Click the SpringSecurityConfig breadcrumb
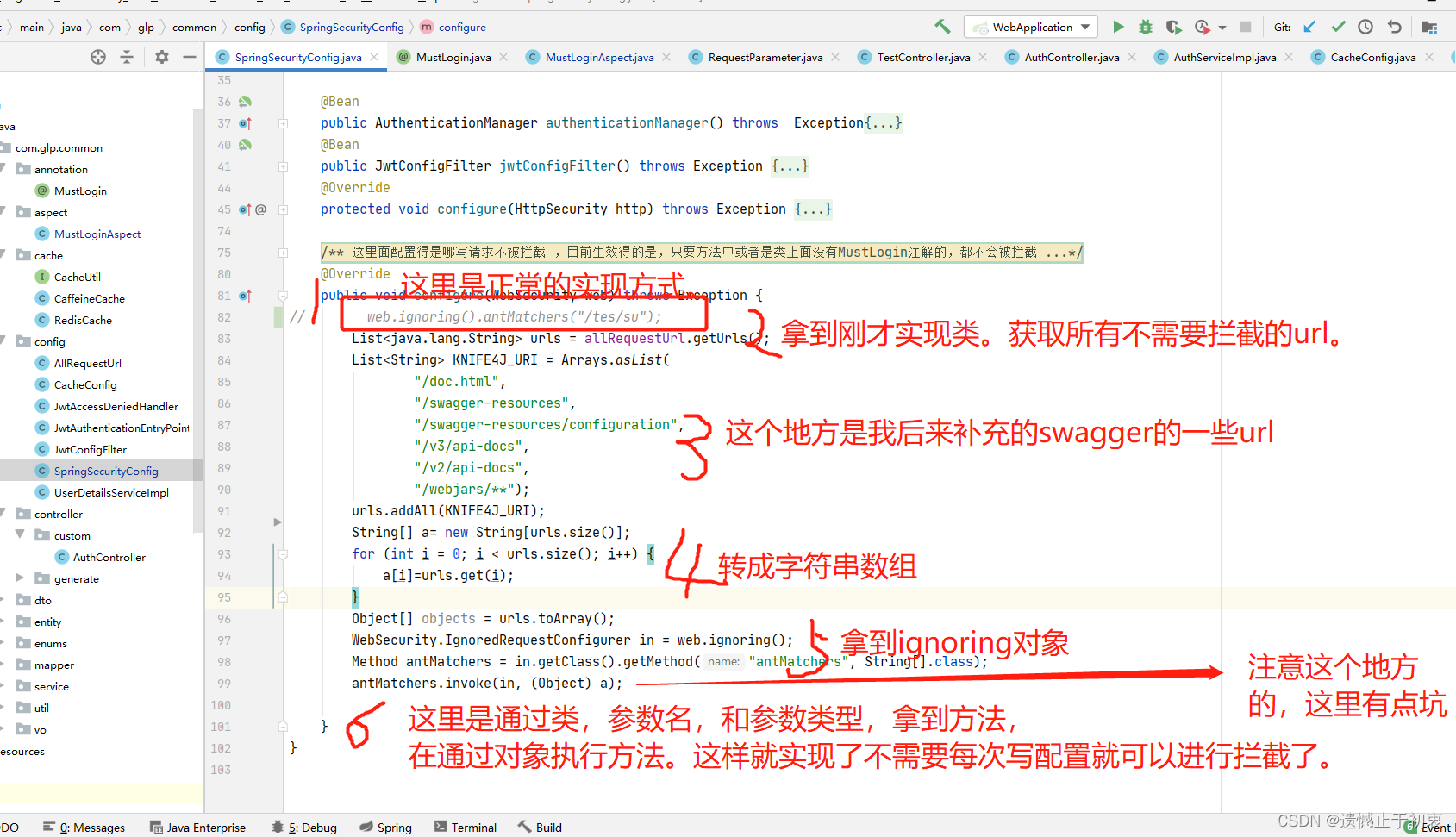The height and width of the screenshot is (837, 1456). (342, 27)
